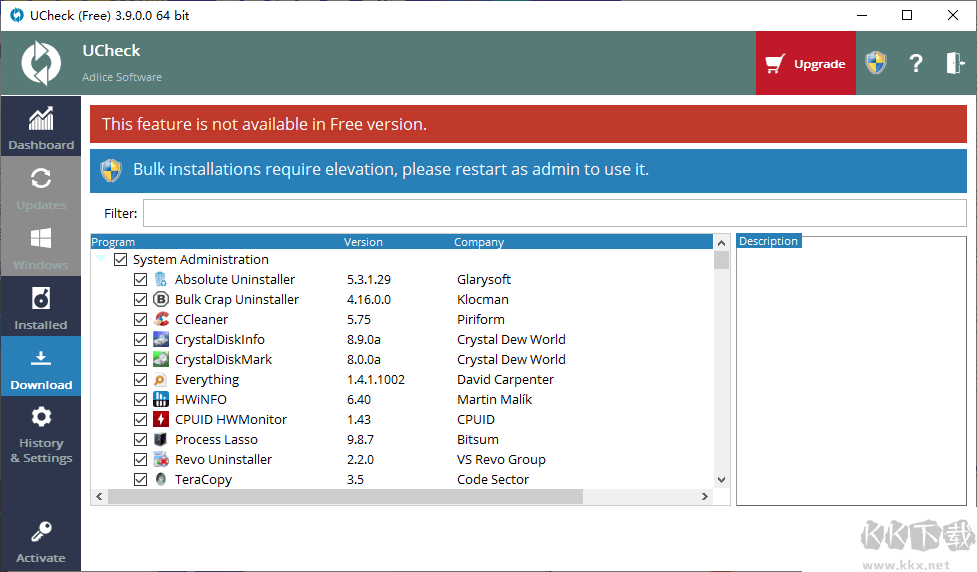Open the Installed programs section

click(x=41, y=306)
